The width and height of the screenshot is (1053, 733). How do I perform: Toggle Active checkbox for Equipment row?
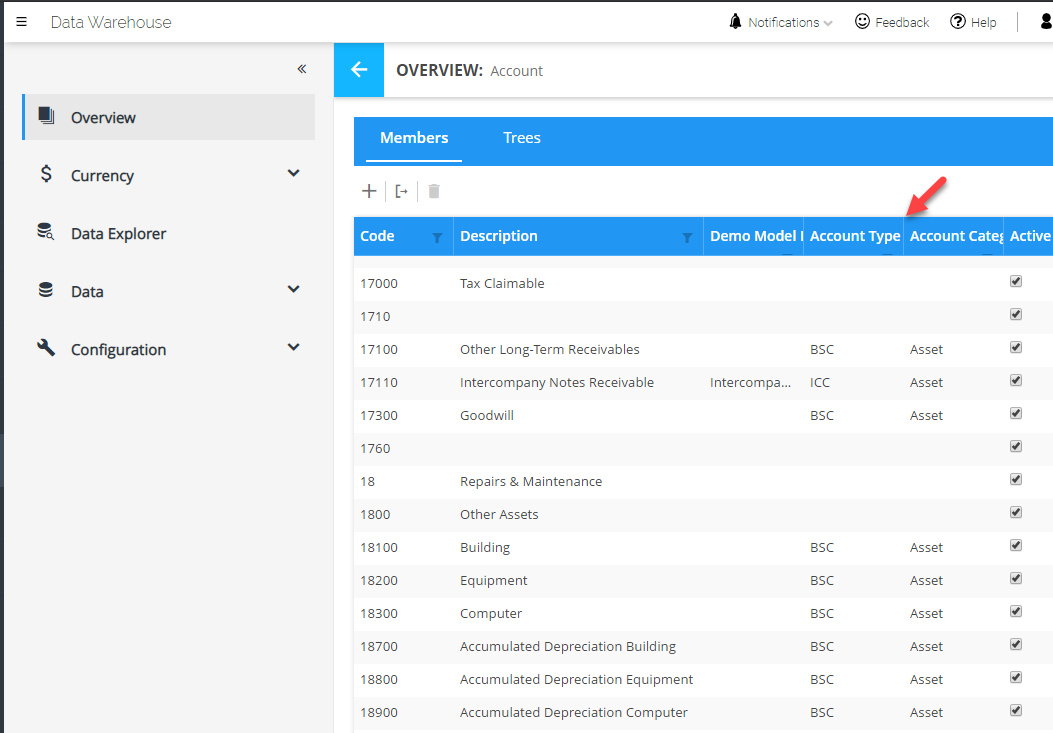[1016, 579]
